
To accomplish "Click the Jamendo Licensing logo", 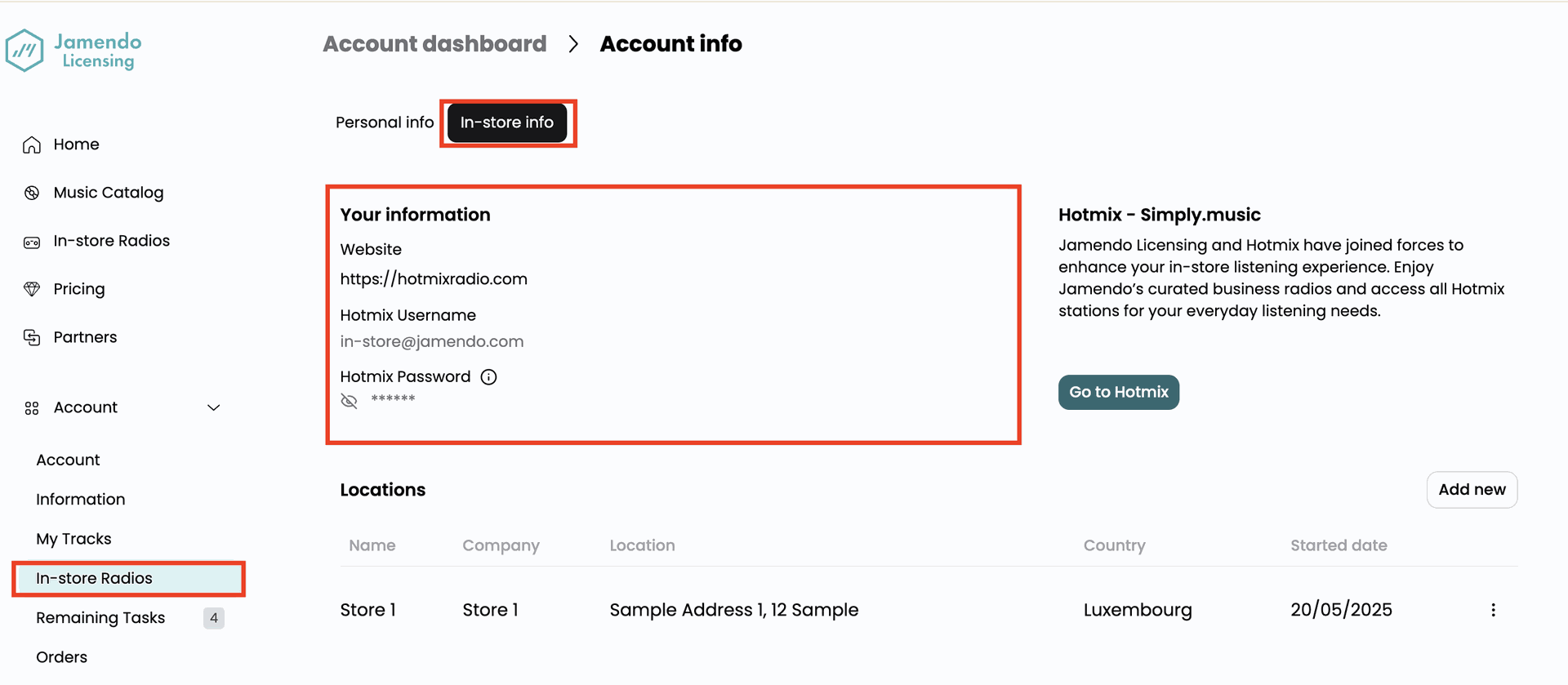I will 73,51.
